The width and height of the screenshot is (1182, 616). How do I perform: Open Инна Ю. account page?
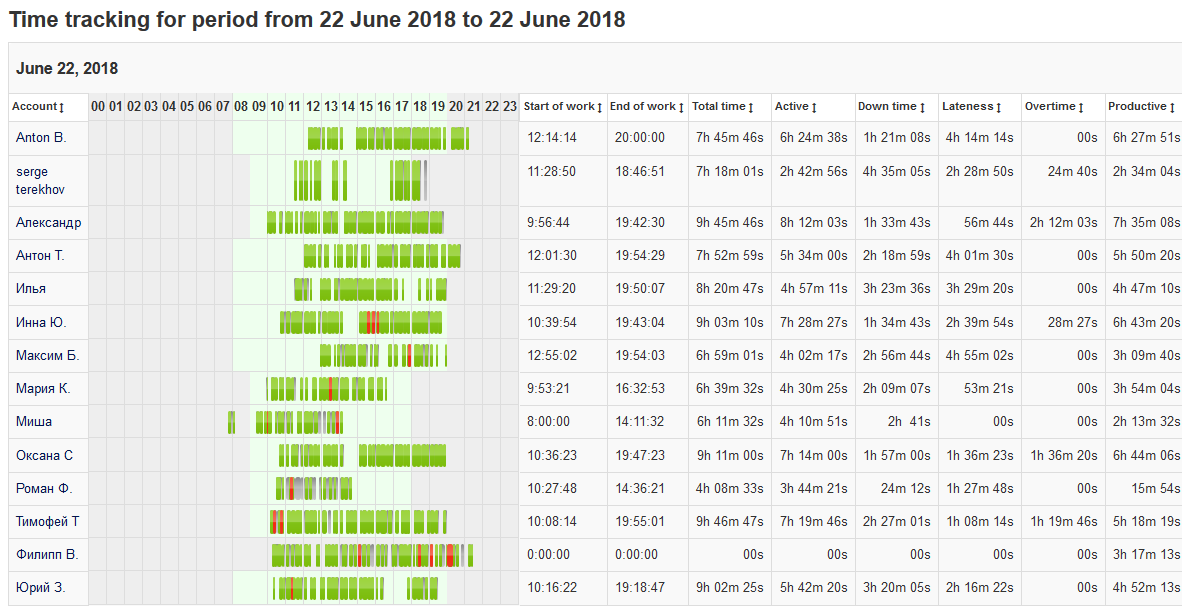coord(41,323)
